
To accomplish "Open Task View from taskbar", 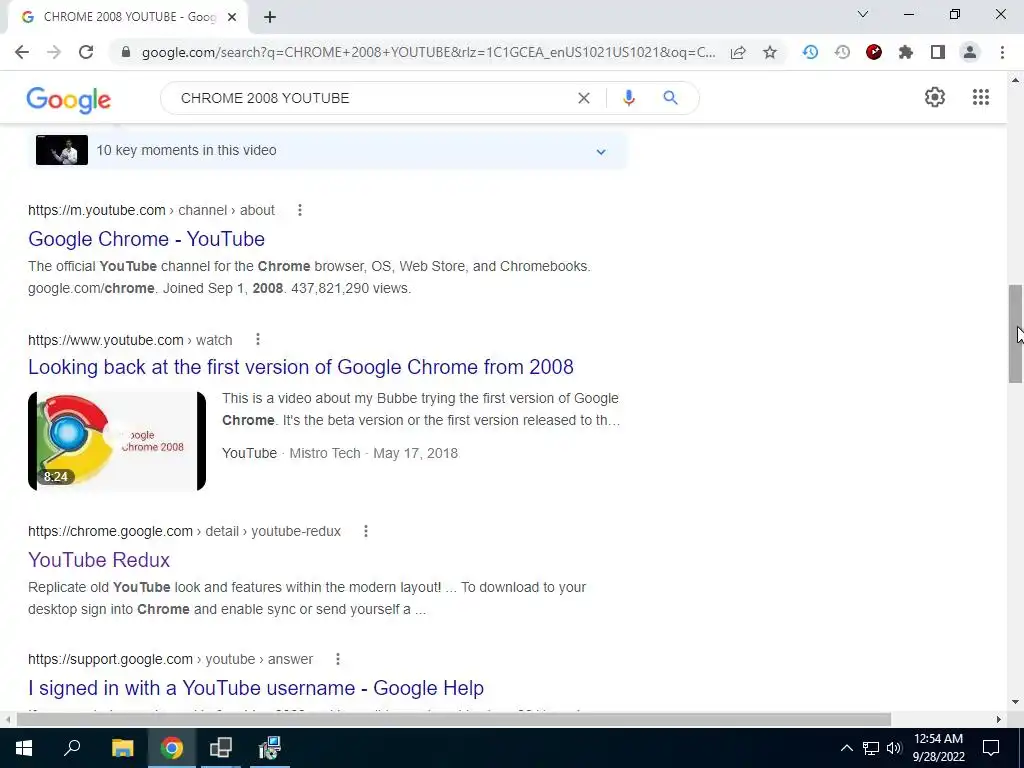I will pyautogui.click(x=221, y=748).
